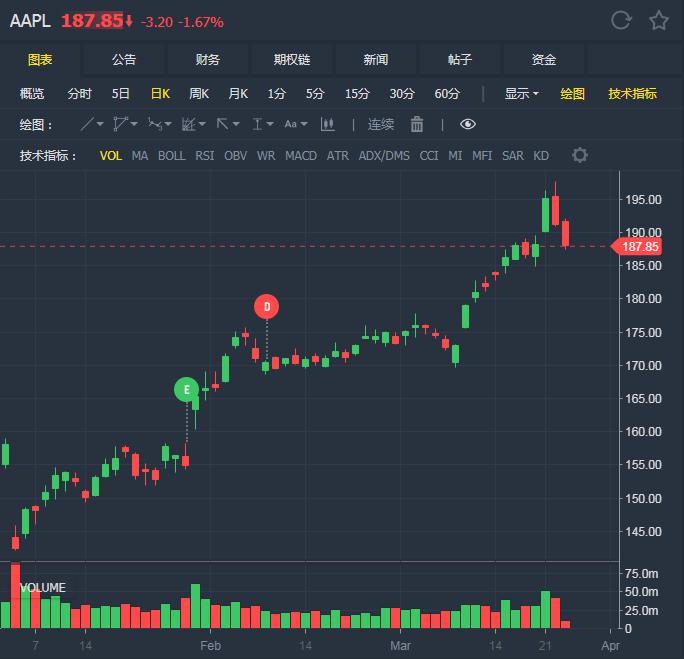Viewport: 684px width, 659px height.
Task: Click the red D dividend marker
Action: (x=267, y=307)
